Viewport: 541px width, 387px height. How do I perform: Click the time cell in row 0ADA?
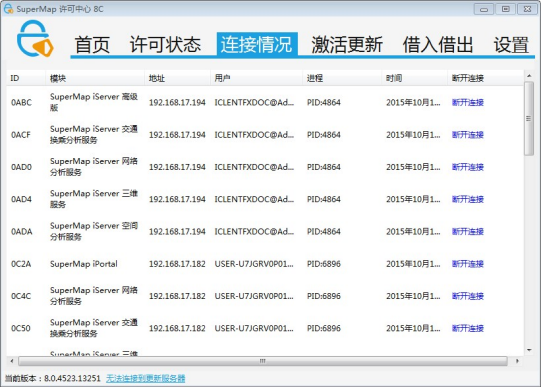413,231
